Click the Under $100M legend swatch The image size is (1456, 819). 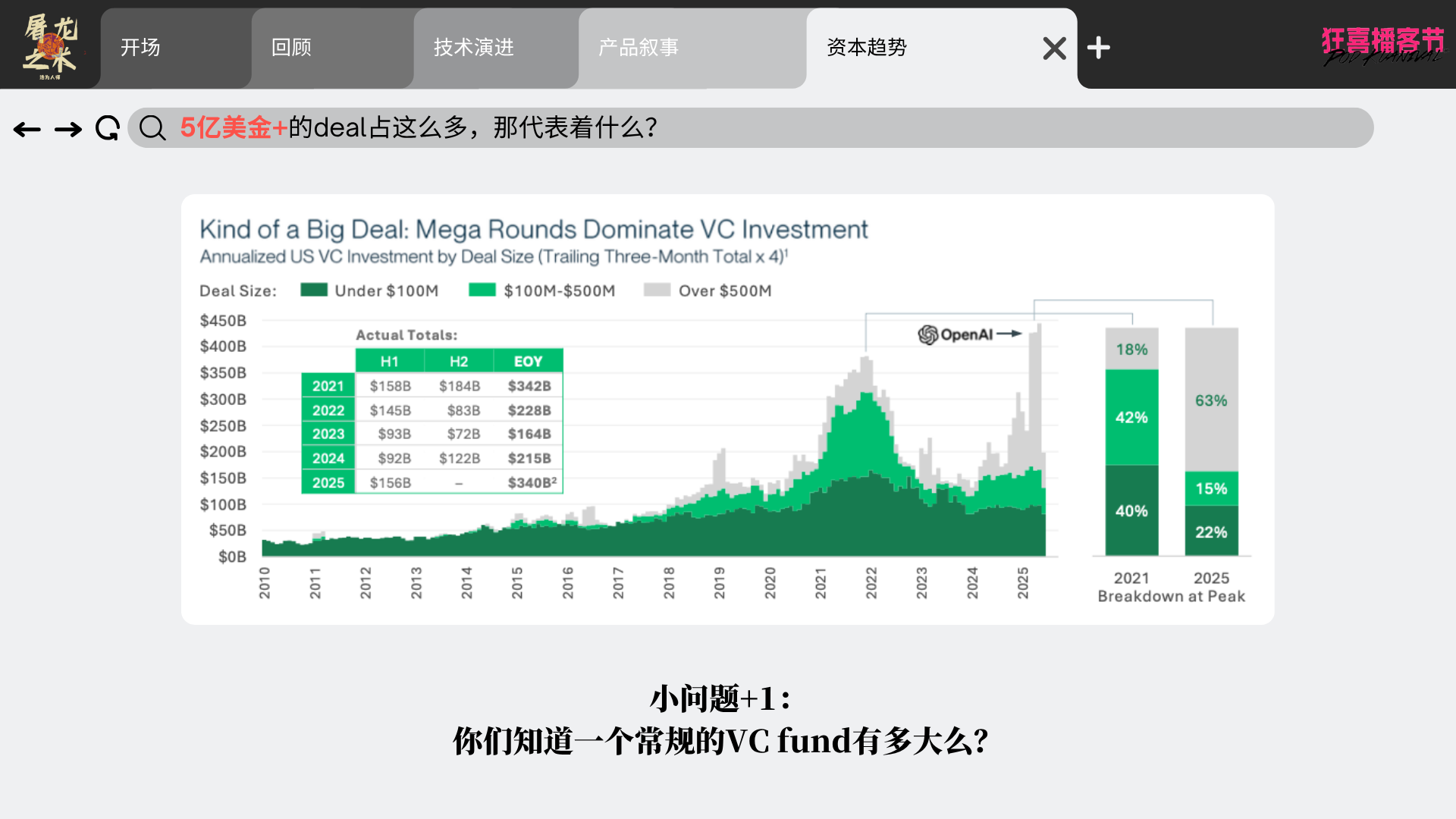[313, 290]
